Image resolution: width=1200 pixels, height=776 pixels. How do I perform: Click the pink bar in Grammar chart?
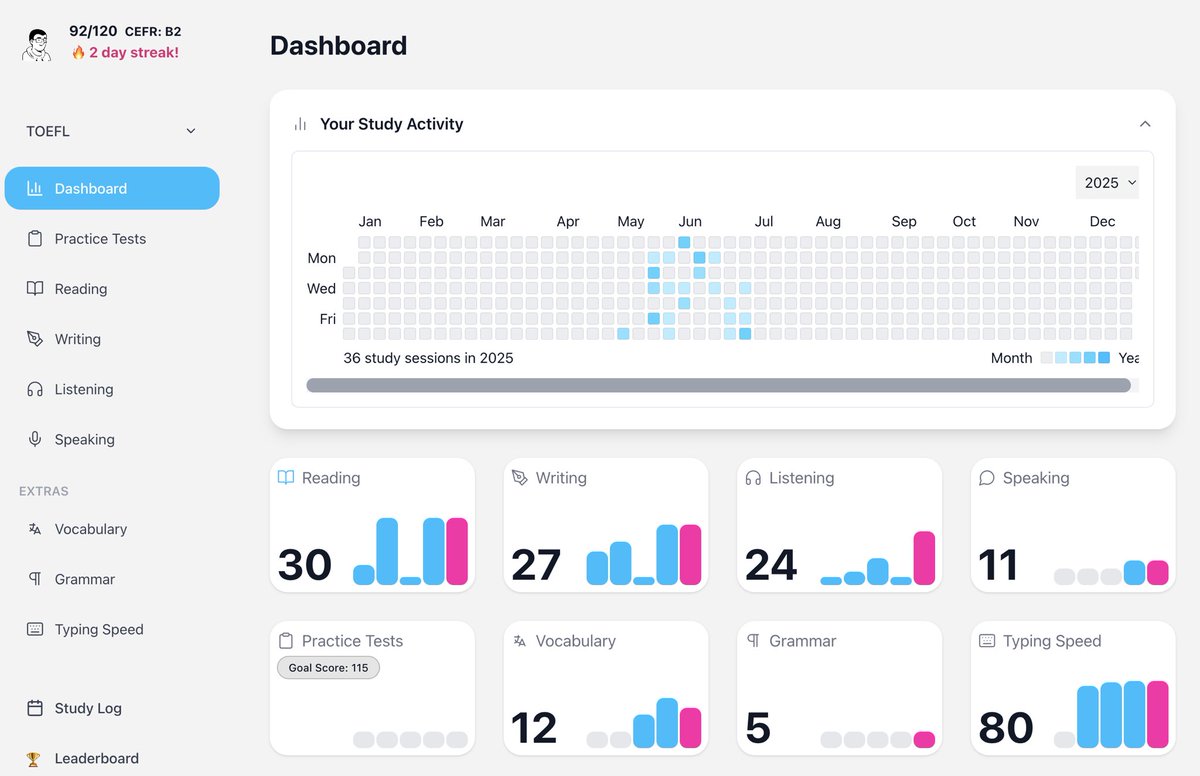tap(924, 740)
